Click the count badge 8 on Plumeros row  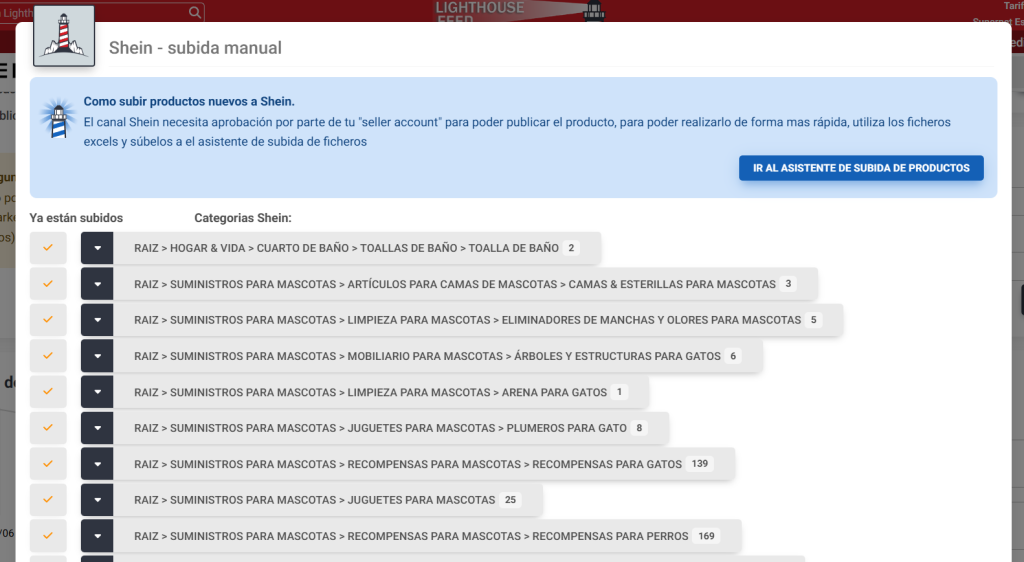(x=639, y=428)
